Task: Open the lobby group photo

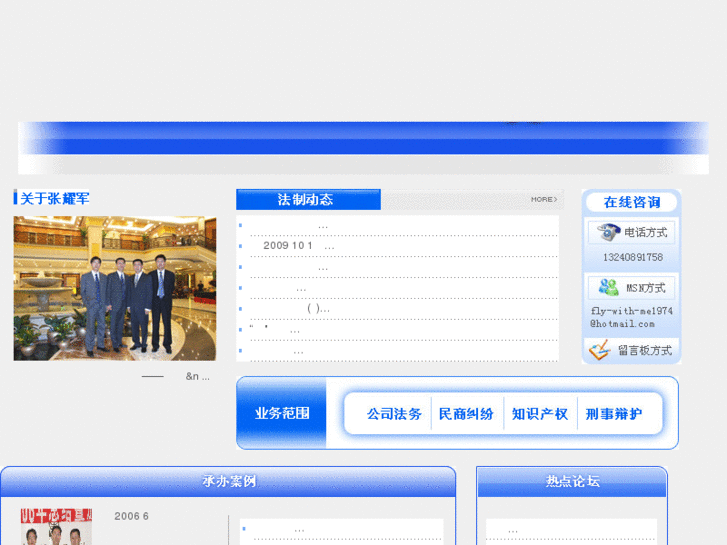Action: pos(115,288)
